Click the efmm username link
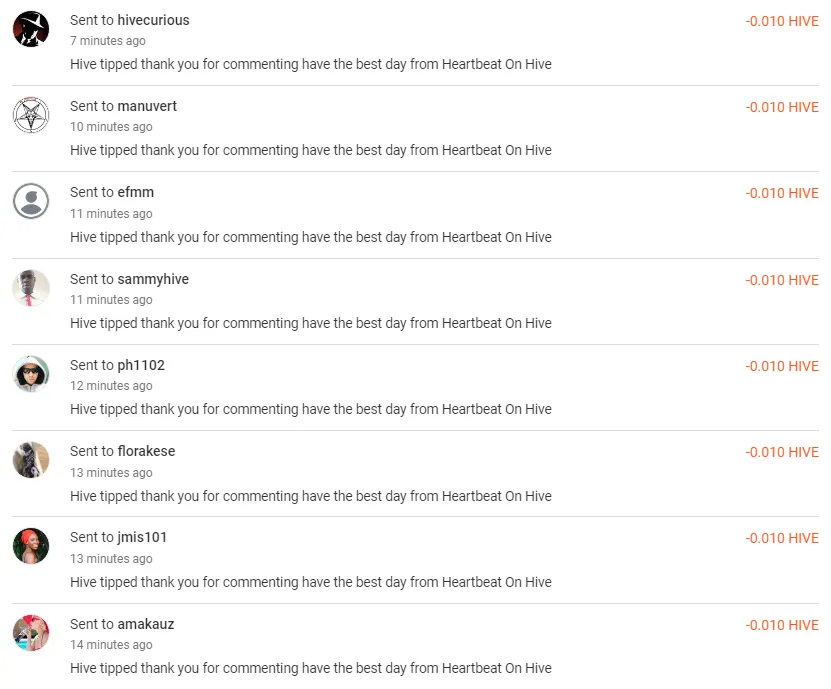The width and height of the screenshot is (831, 689). coord(135,192)
